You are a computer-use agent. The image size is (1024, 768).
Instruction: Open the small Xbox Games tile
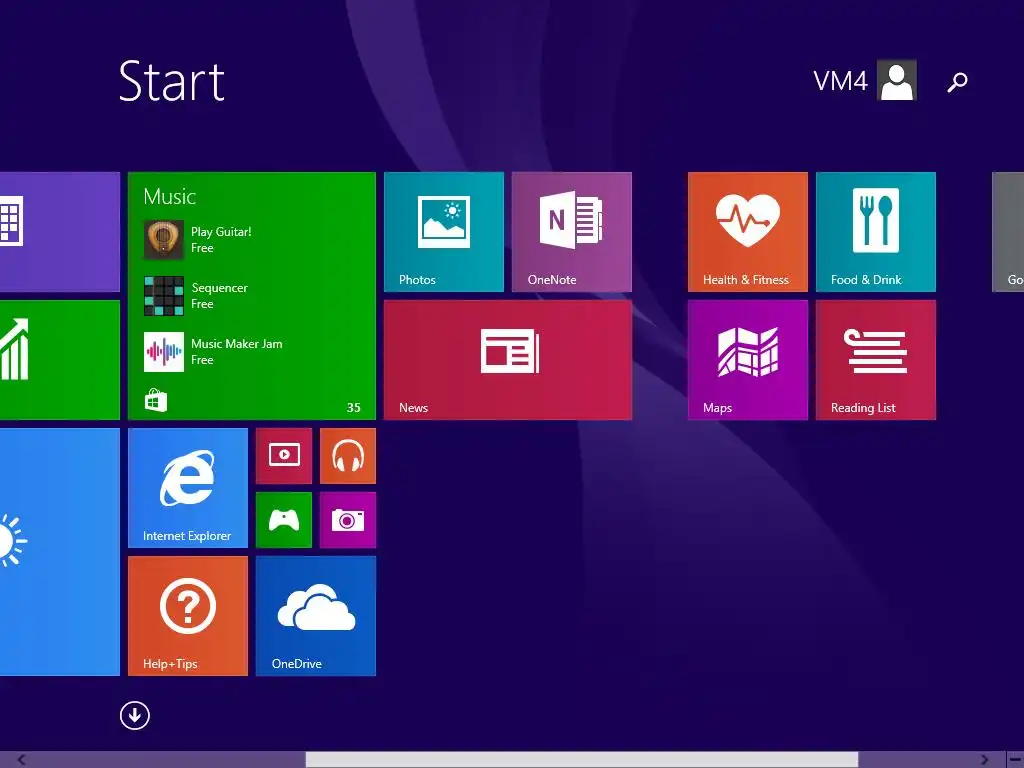[284, 520]
